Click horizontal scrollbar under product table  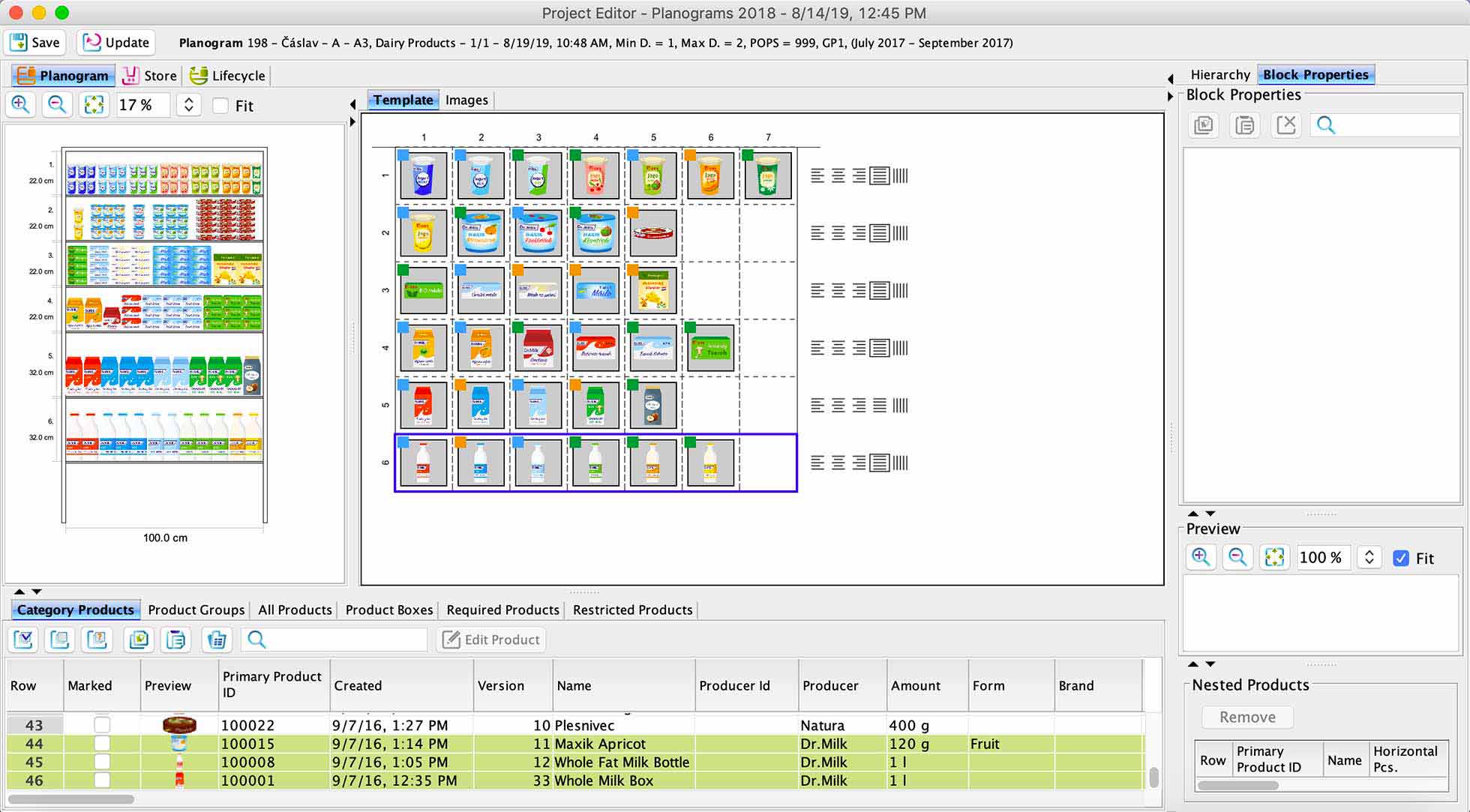coord(70,799)
